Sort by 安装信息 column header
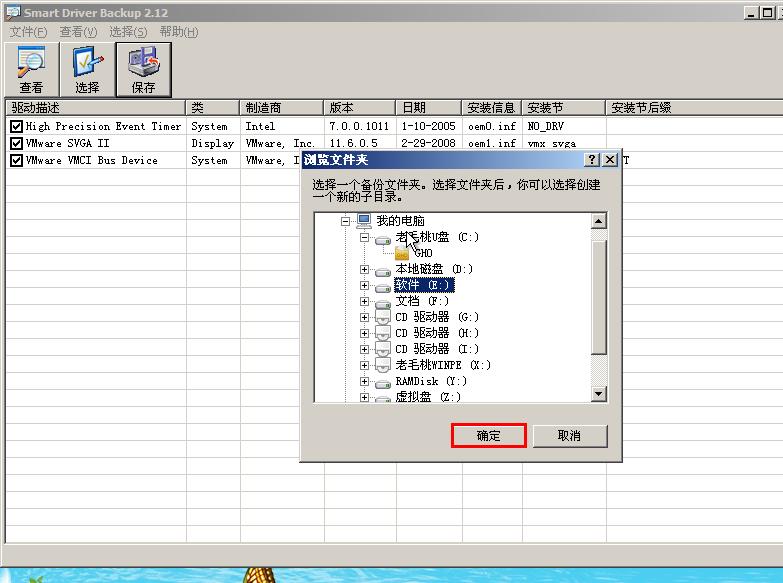Screen dimensions: 783x583 491,107
